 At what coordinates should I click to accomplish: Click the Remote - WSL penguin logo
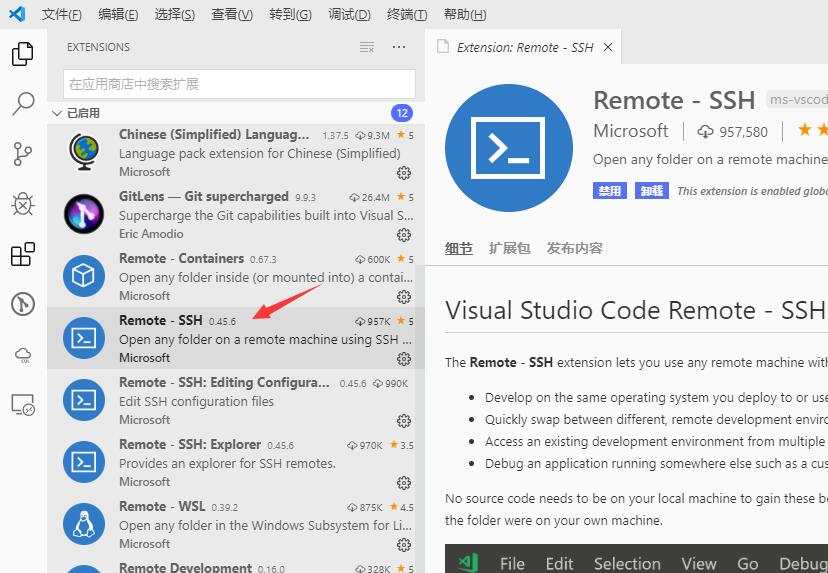coord(84,524)
